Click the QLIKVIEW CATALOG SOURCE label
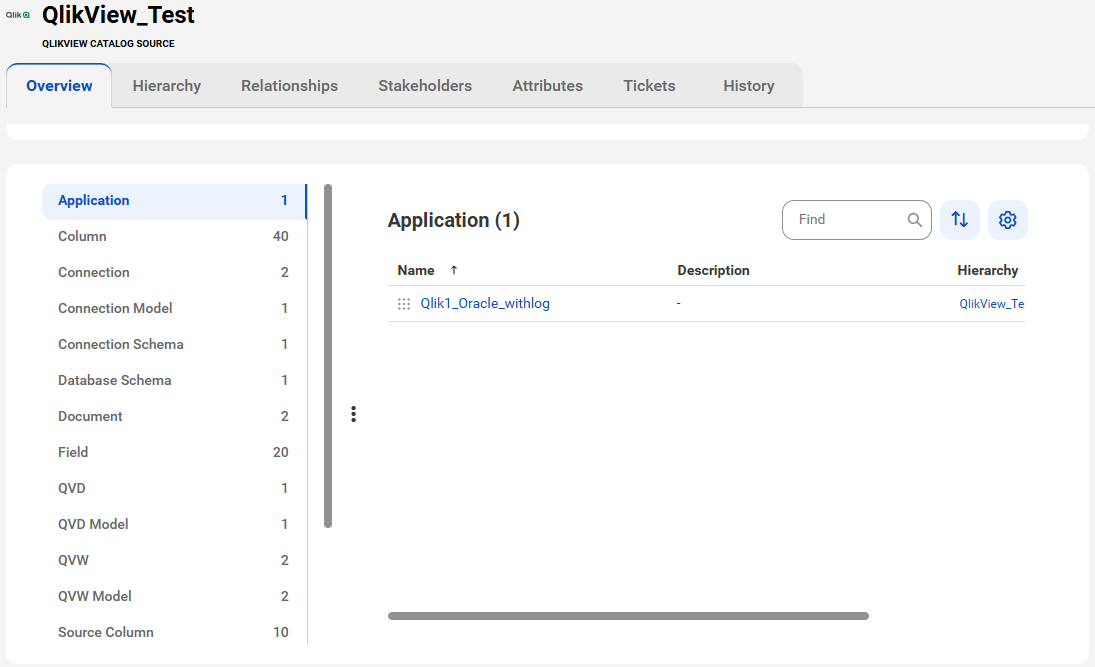Viewport: 1095px width, 667px height. pyautogui.click(x=108, y=43)
